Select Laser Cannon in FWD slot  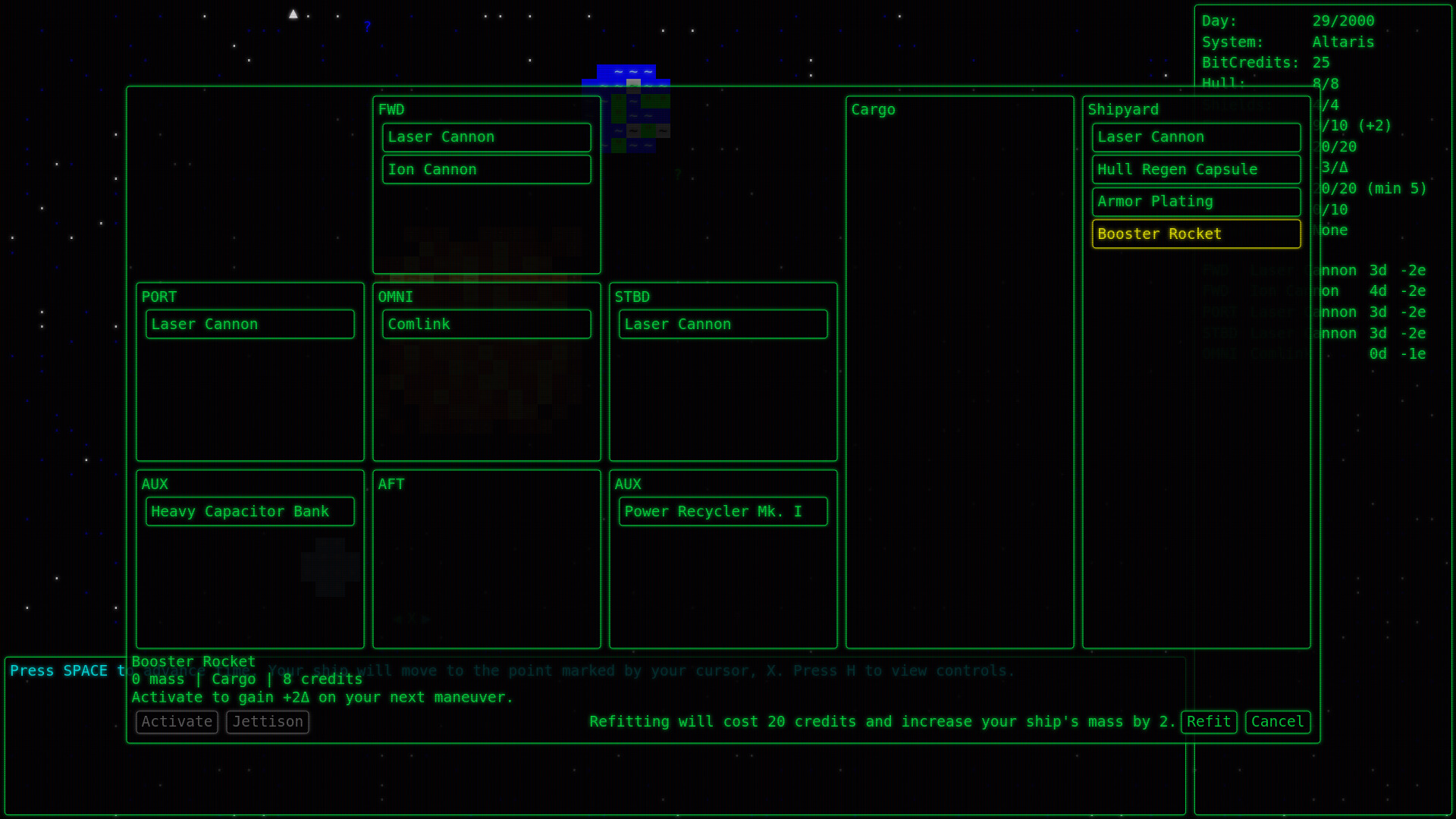(486, 137)
